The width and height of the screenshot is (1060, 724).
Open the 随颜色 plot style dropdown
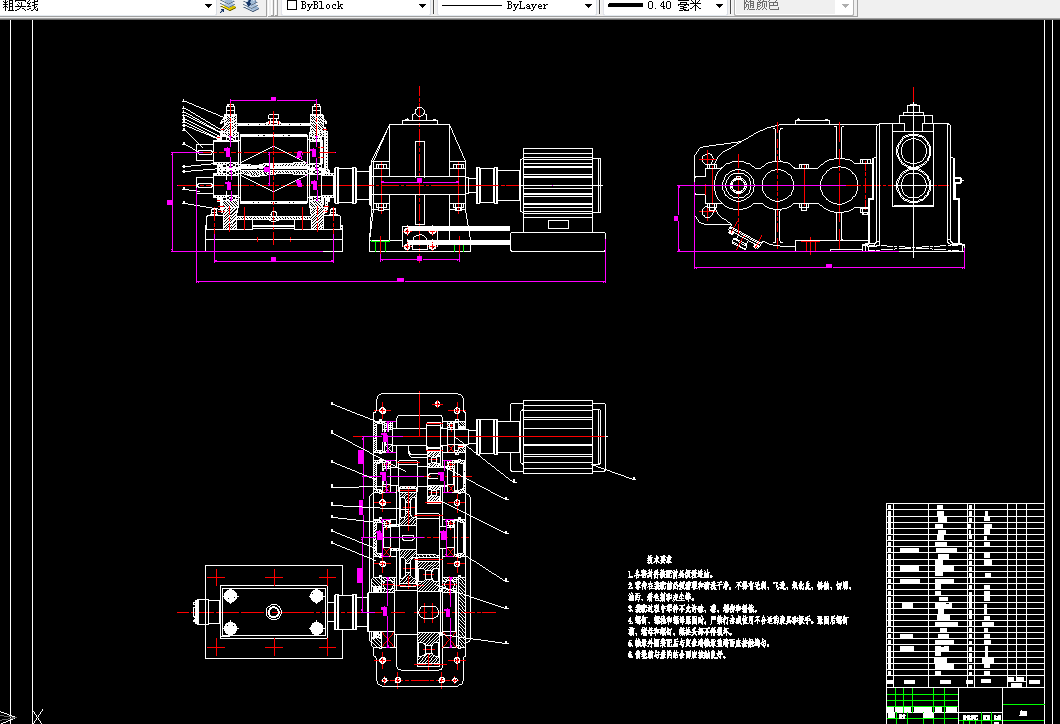(x=845, y=6)
